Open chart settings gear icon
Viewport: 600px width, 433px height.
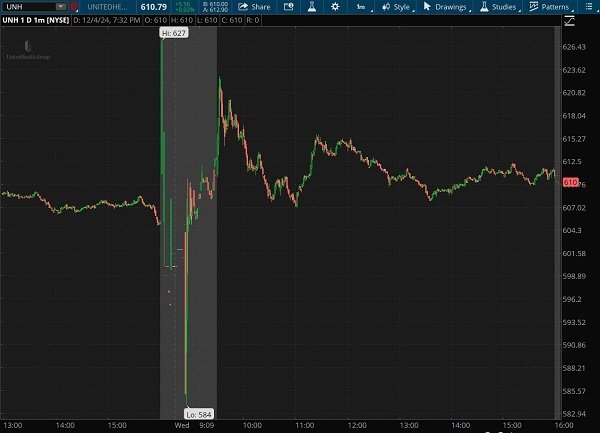pyautogui.click(x=334, y=7)
